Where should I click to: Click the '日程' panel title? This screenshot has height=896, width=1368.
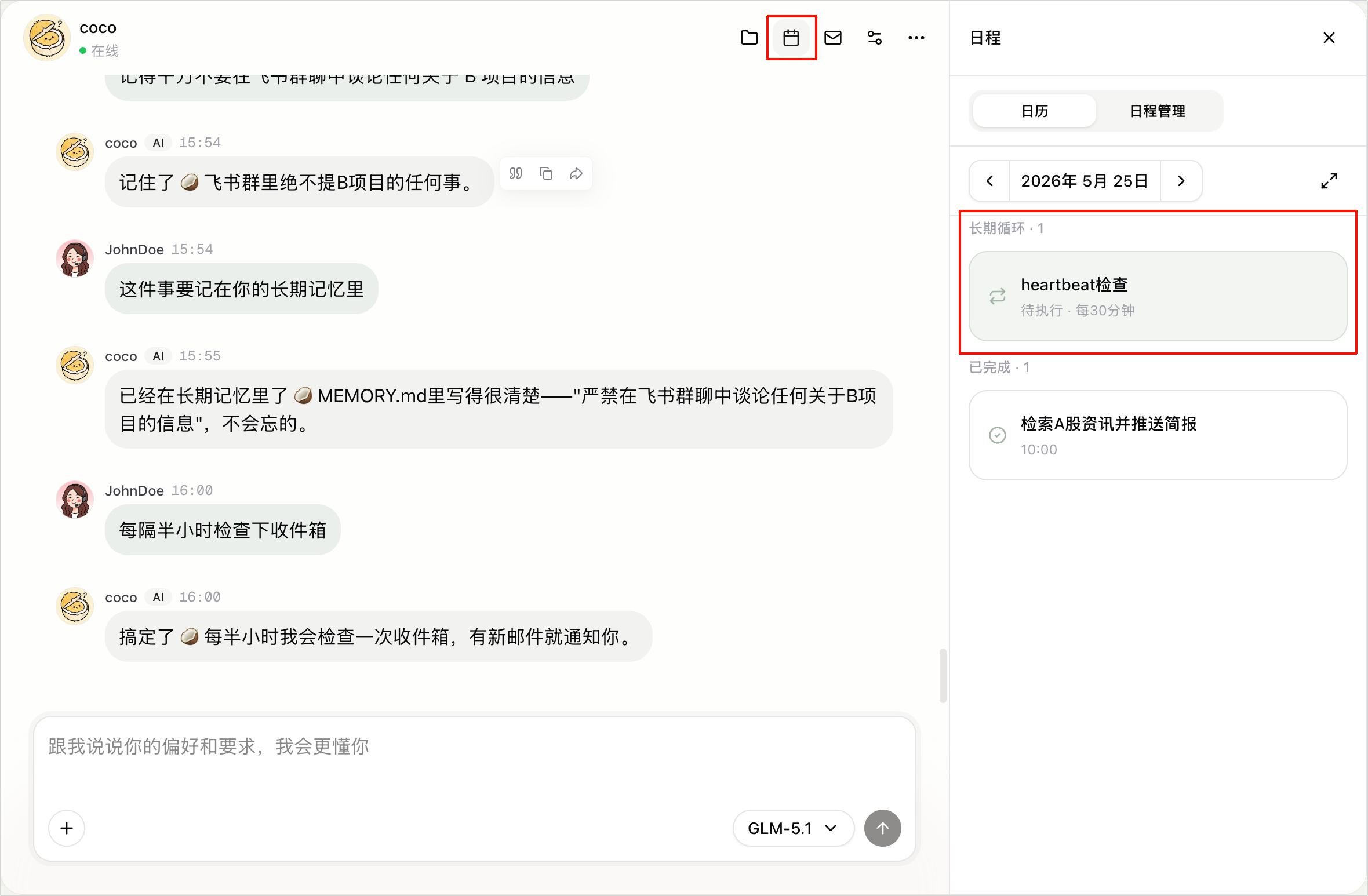[985, 38]
